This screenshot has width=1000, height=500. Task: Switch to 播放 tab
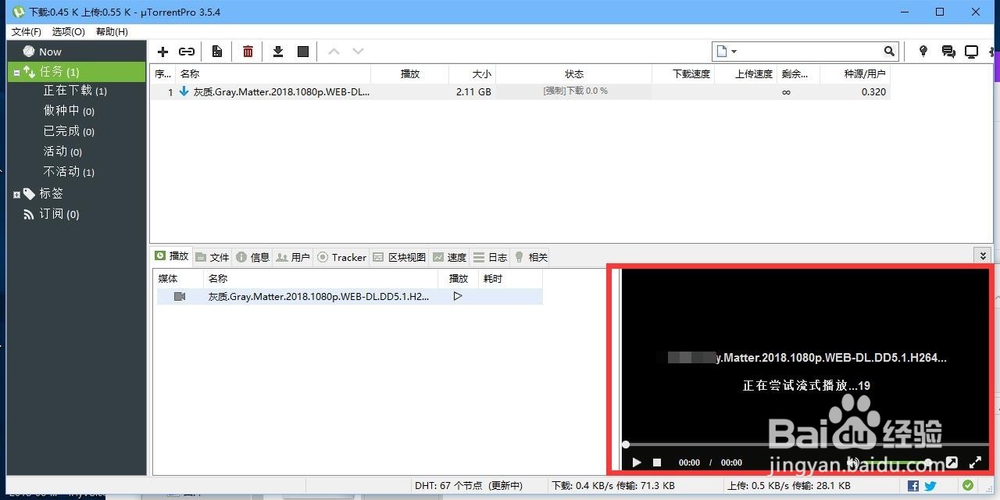[172, 256]
